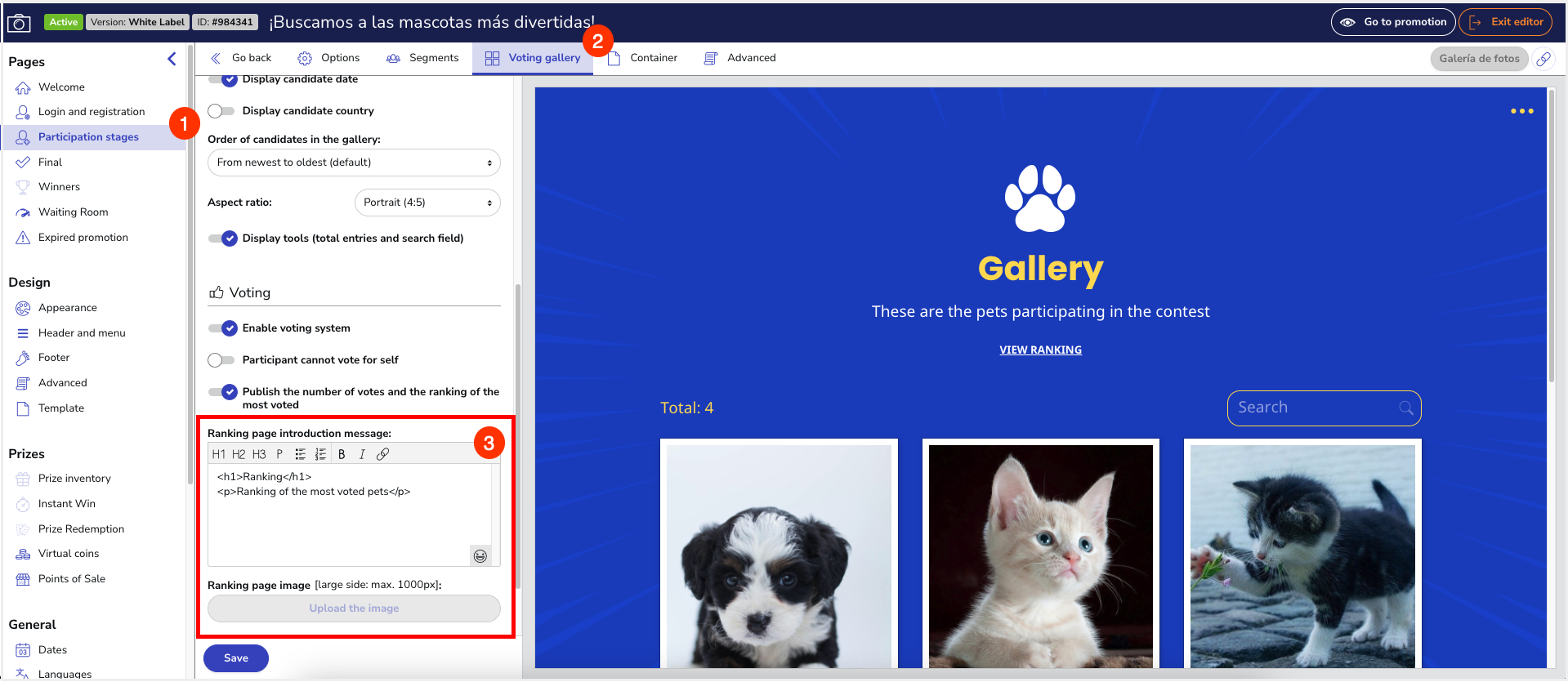Click the VIEW RANKING link
Image resolution: width=1568 pixels, height=682 pixels.
(1040, 350)
